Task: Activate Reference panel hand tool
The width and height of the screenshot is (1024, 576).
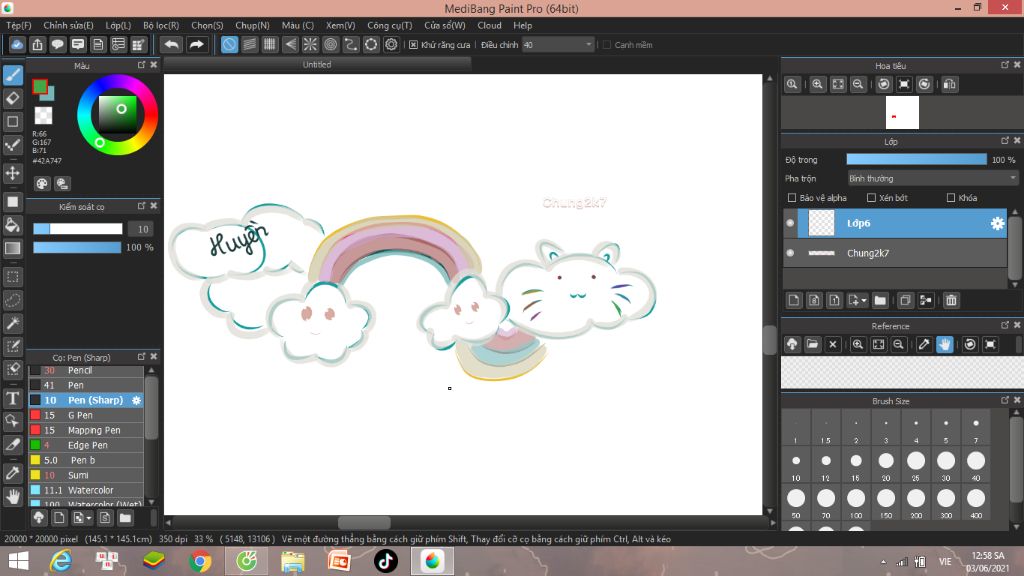Action: [x=944, y=344]
